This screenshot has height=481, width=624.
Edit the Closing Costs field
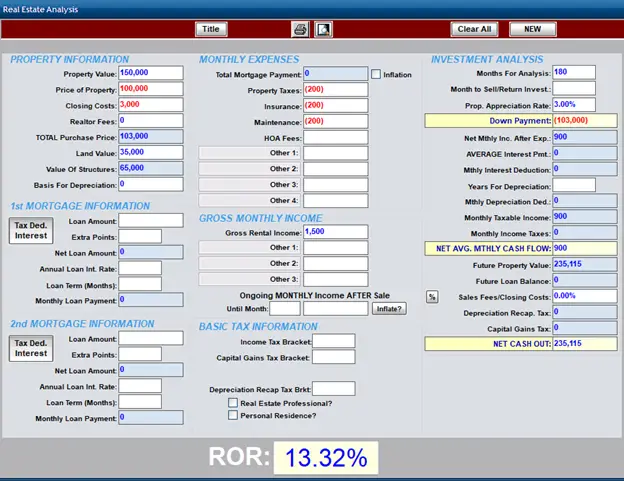pyautogui.click(x=151, y=105)
